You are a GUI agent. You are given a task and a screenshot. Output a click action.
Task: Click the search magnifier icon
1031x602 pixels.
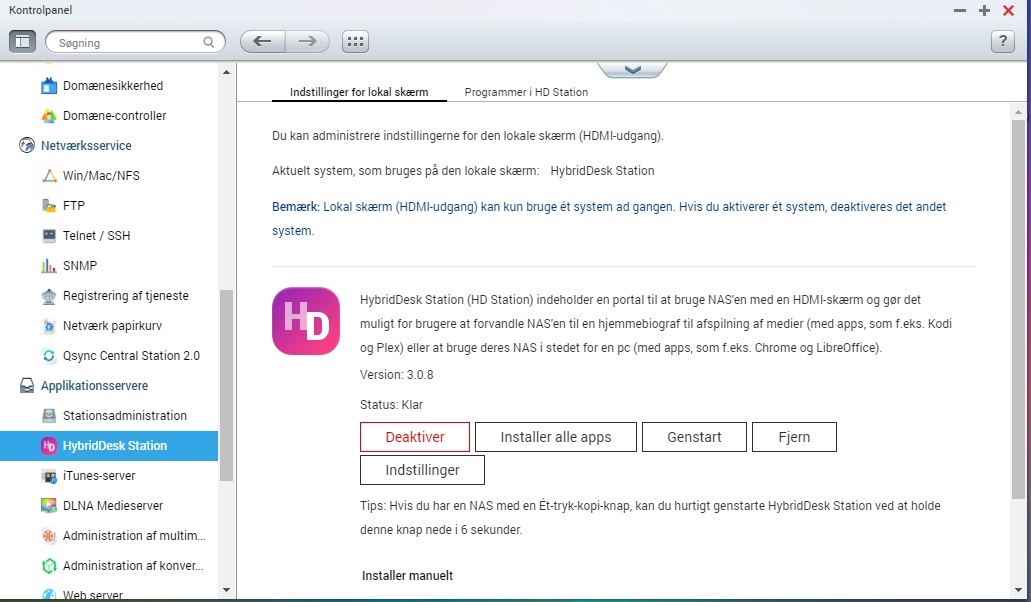tap(208, 42)
